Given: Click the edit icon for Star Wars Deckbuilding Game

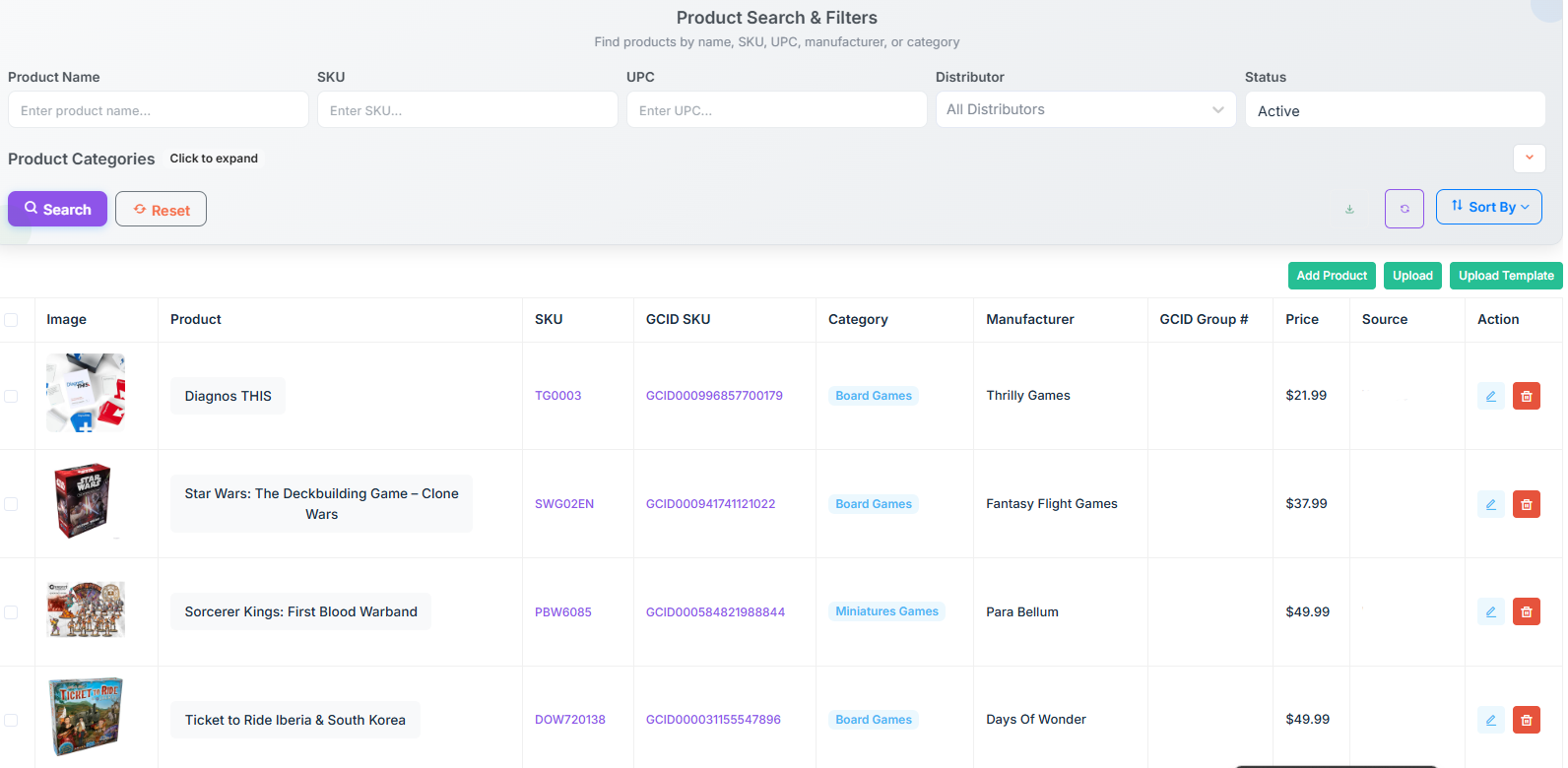Looking at the screenshot, I should click(1490, 504).
